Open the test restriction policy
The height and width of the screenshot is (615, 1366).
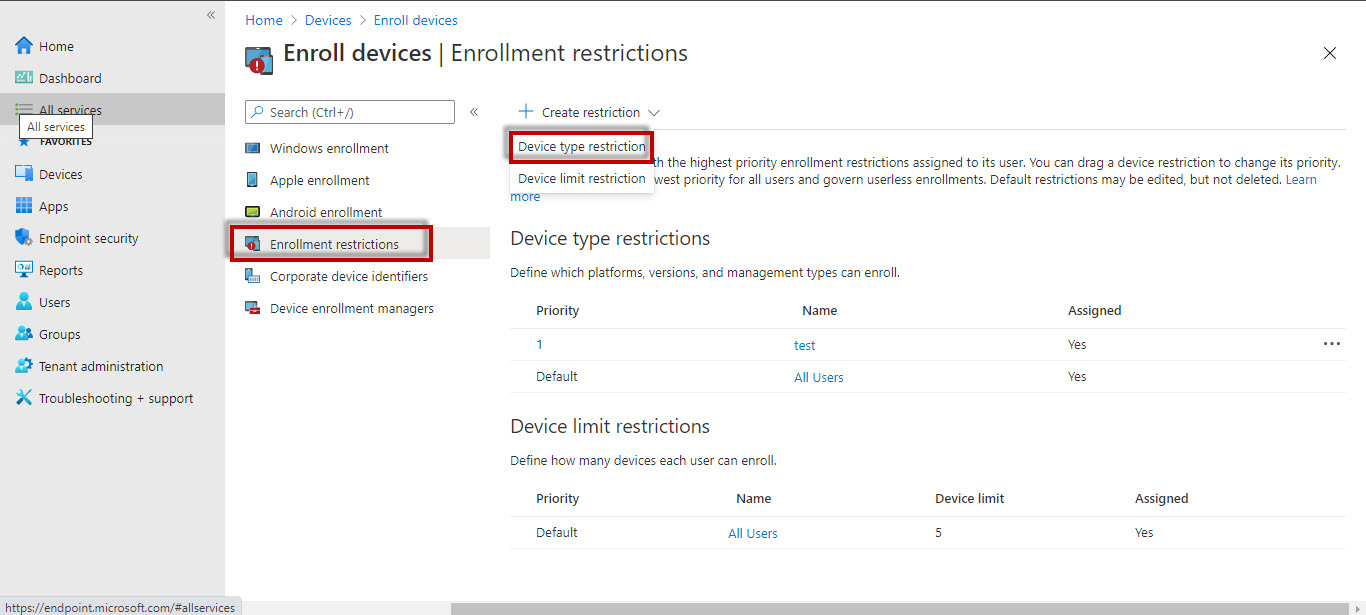pyautogui.click(x=804, y=344)
